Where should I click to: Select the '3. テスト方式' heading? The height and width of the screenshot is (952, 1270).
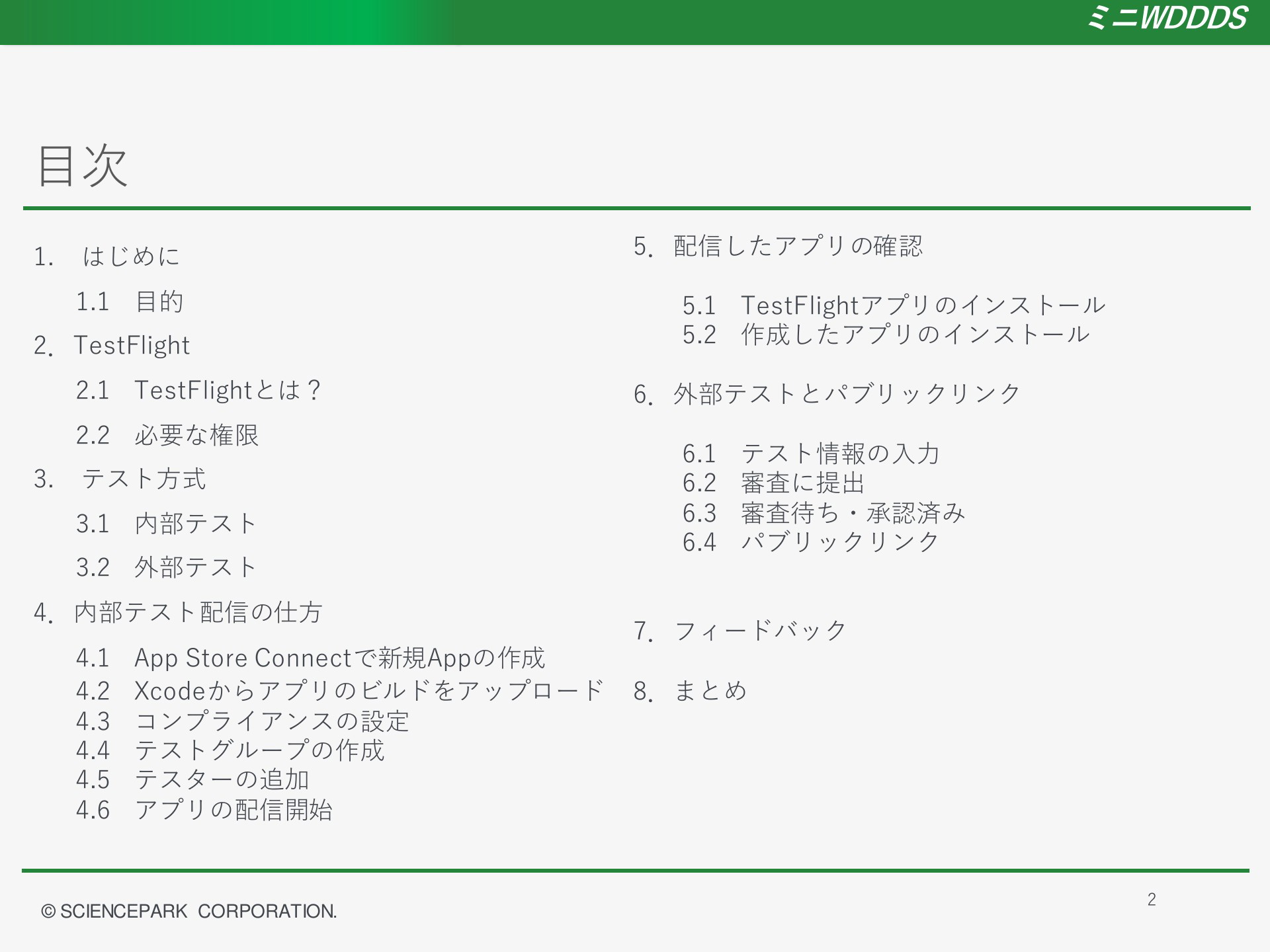coord(120,479)
